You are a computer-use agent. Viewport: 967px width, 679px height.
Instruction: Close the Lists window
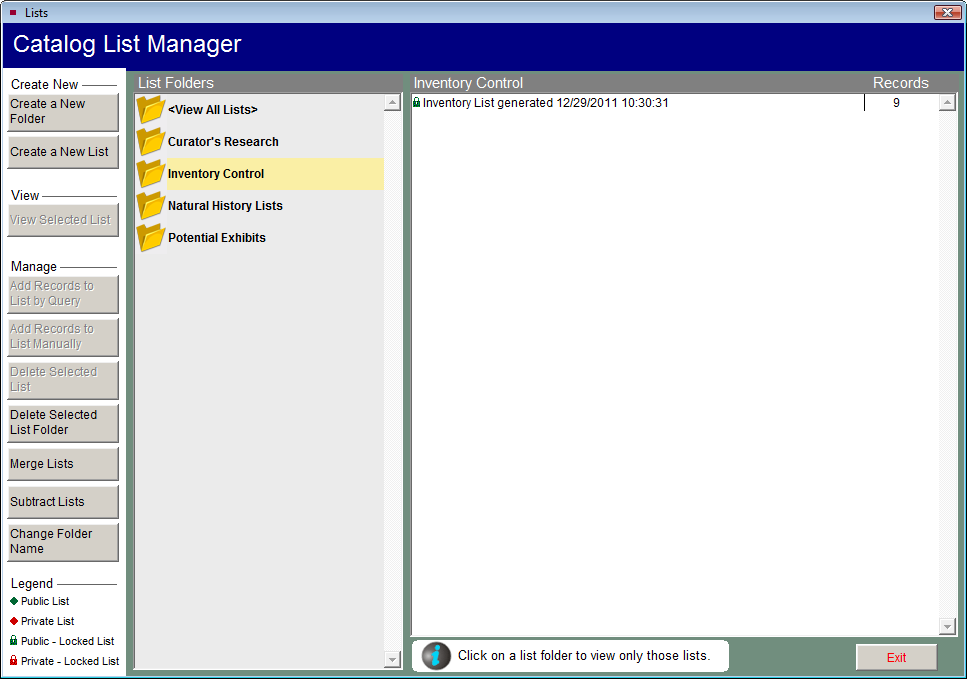(x=947, y=12)
